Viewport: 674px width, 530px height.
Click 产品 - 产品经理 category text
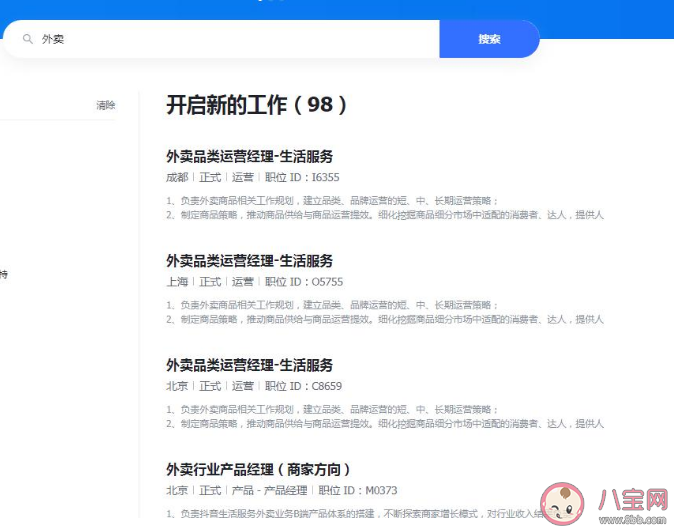(x=270, y=490)
